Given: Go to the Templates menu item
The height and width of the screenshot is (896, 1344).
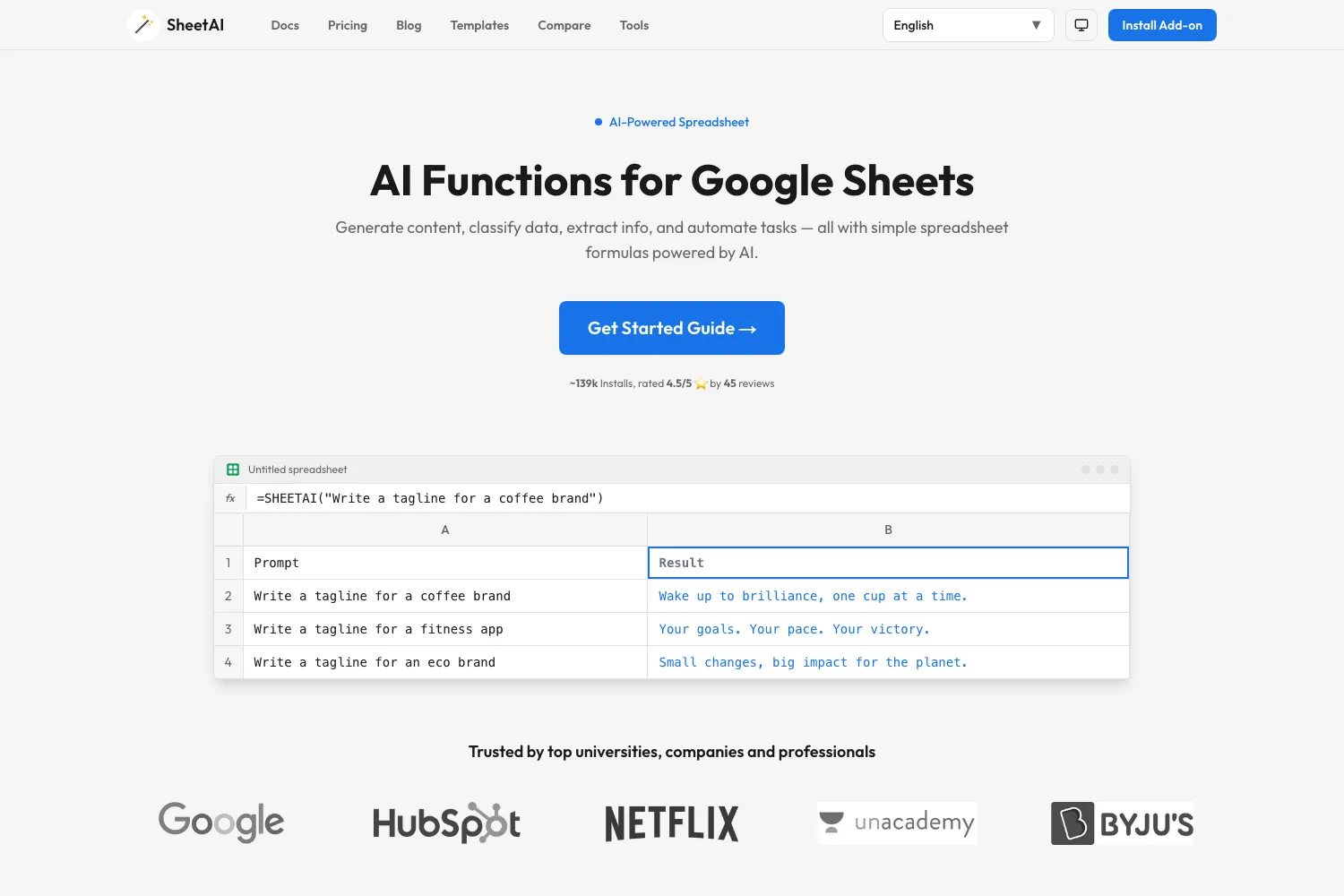Looking at the screenshot, I should point(479,25).
